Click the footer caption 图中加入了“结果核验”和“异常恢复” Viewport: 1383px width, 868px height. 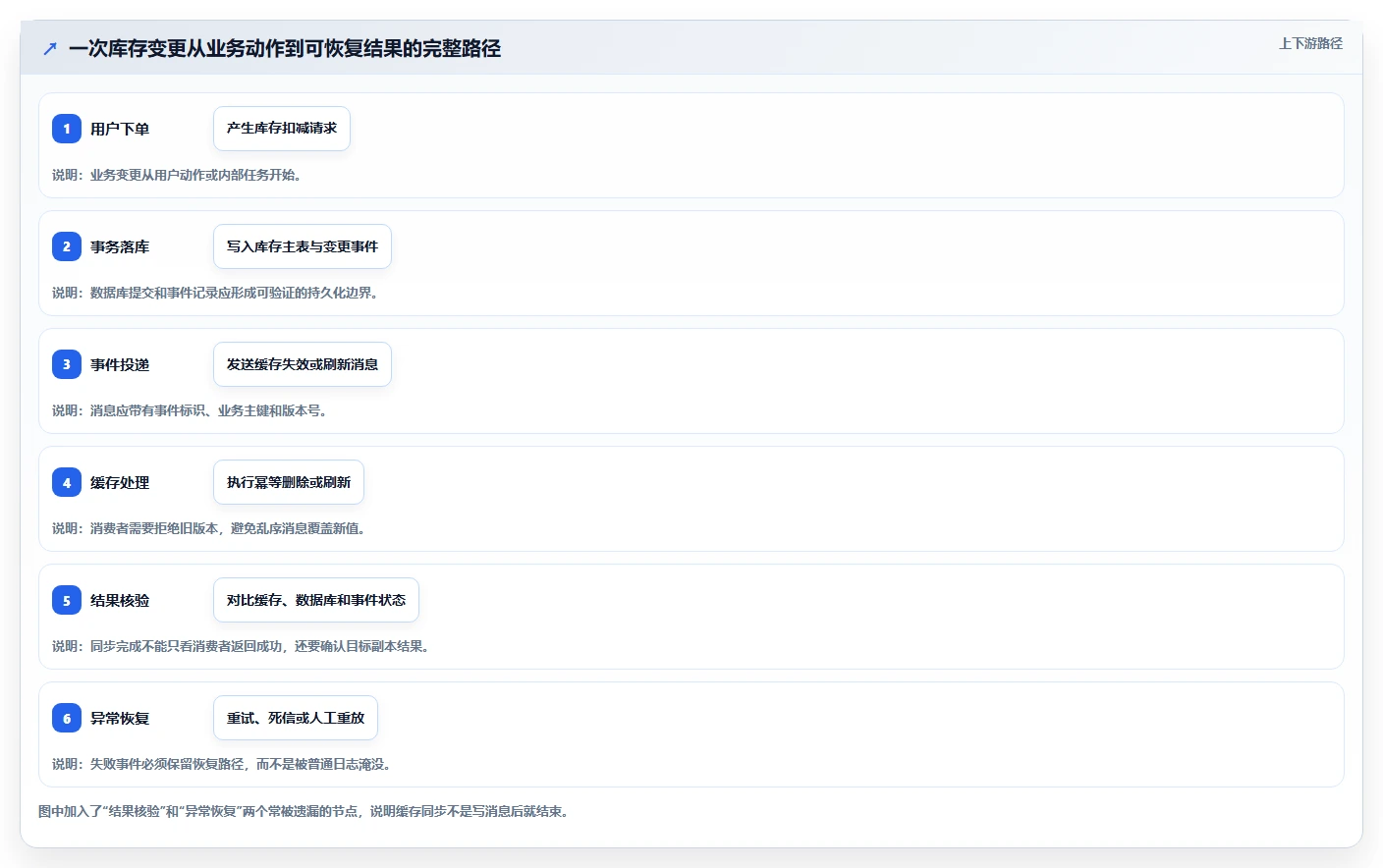(x=139, y=811)
